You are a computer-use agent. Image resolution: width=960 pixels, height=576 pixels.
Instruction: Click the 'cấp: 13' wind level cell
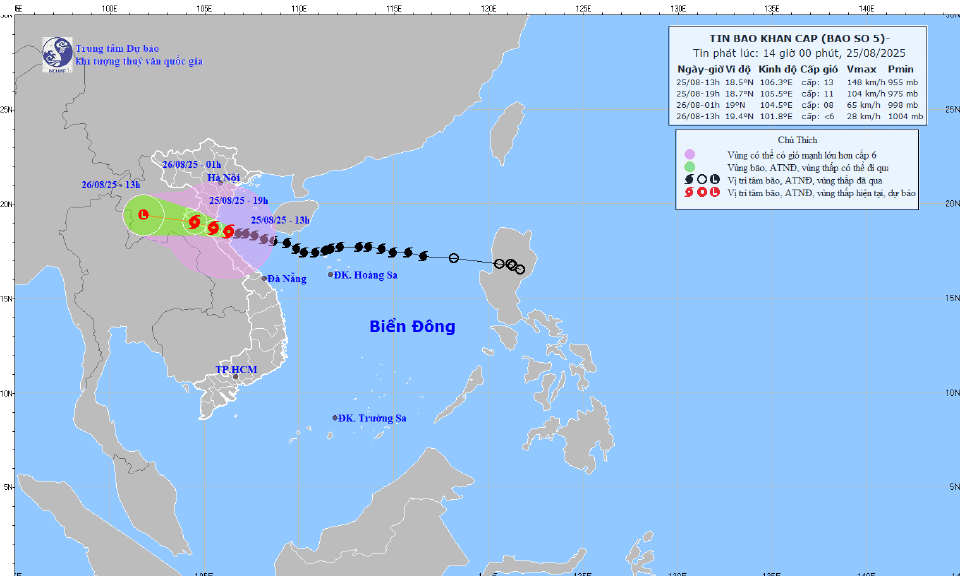click(x=817, y=82)
